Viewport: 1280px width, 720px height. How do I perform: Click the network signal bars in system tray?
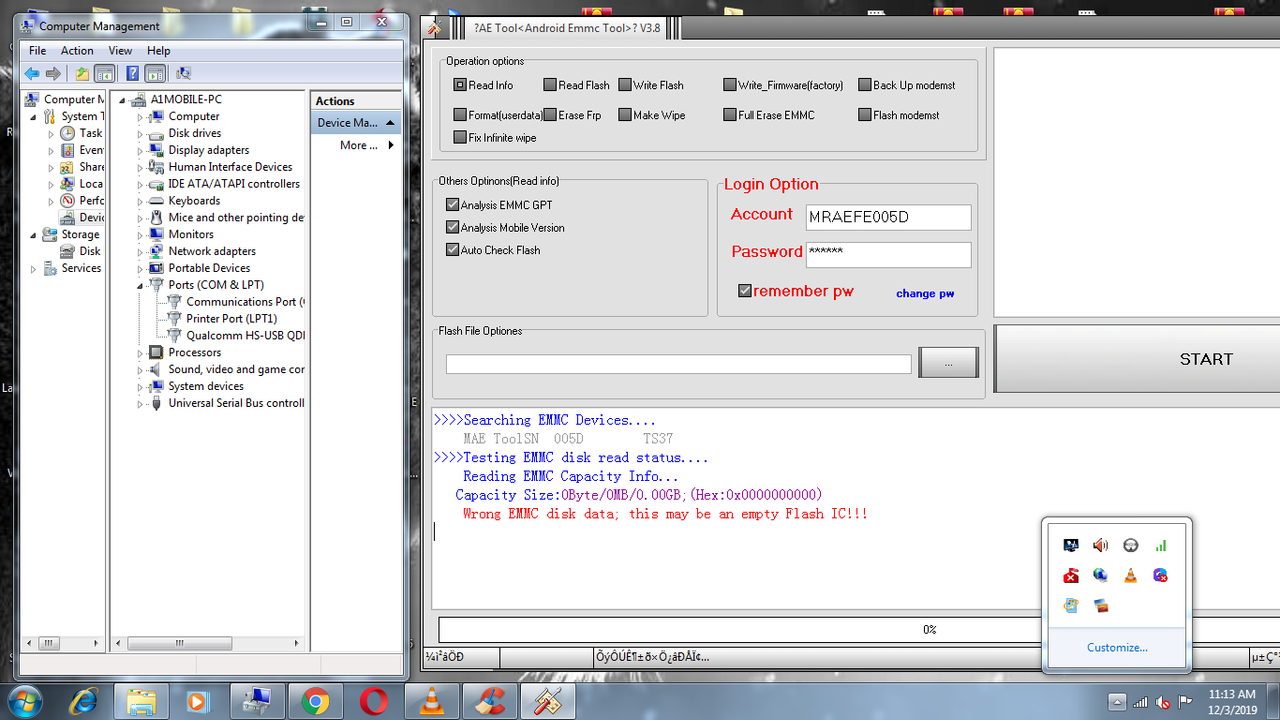pos(1141,702)
